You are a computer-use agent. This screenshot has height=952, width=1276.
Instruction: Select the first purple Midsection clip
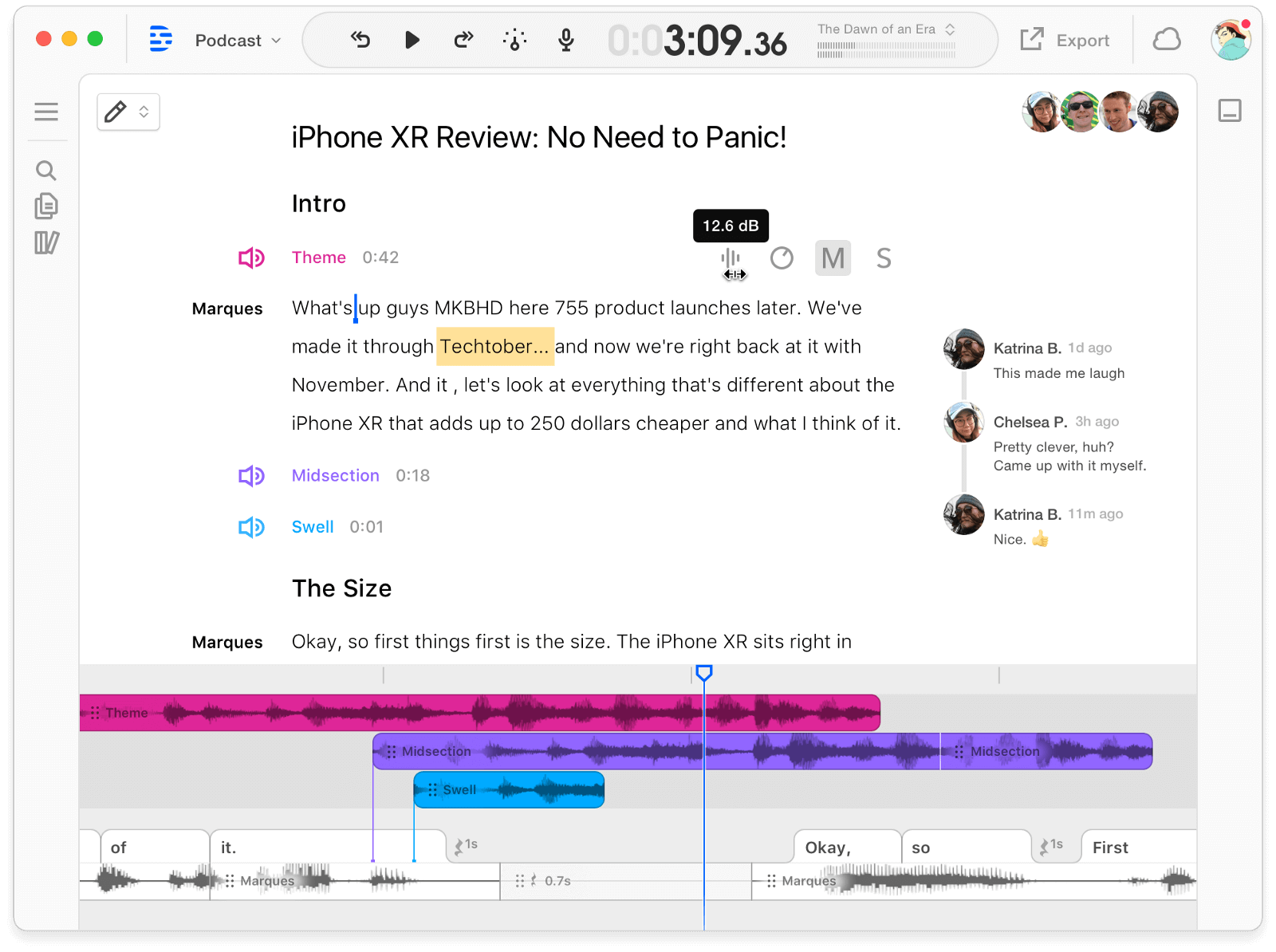pos(656,751)
